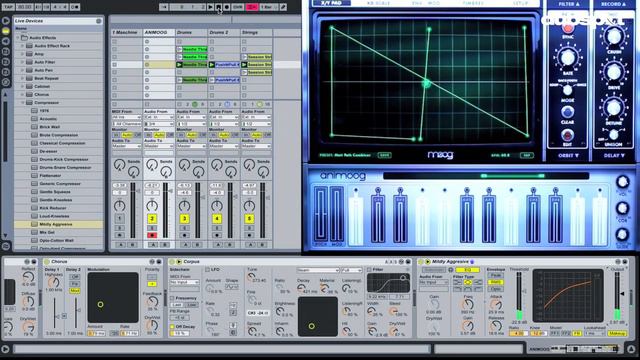Viewport: 640px width, 360px height.
Task: Click the Chorus Delay 2 Mod button
Action: pyautogui.click(x=74, y=291)
